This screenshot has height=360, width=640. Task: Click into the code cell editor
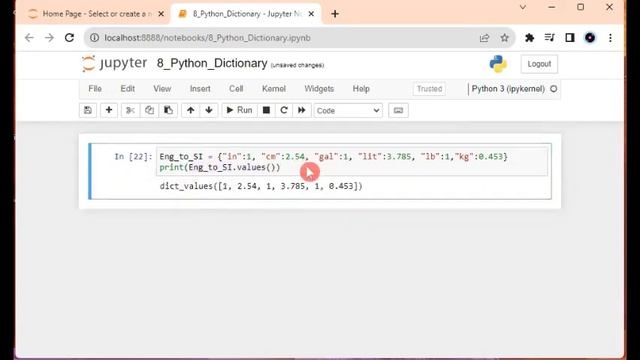pos(352,162)
